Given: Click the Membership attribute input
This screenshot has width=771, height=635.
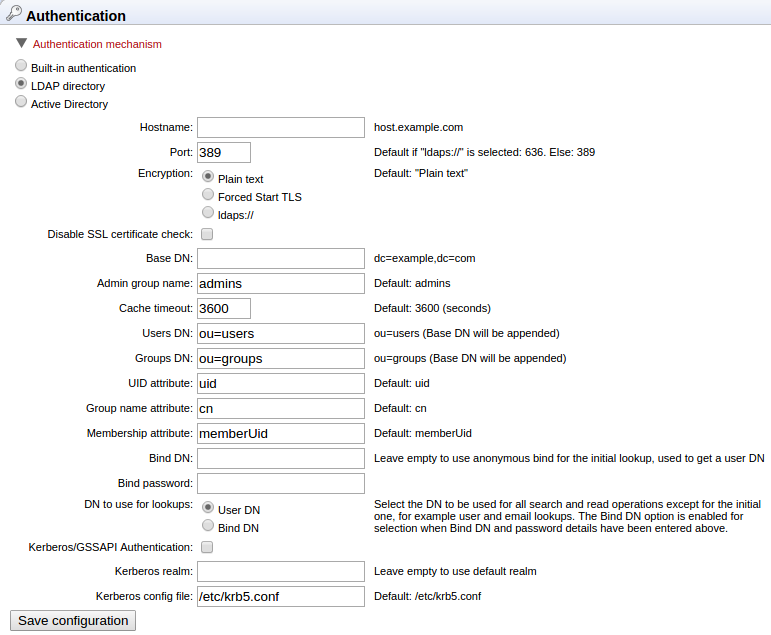Looking at the screenshot, I should (x=280, y=433).
